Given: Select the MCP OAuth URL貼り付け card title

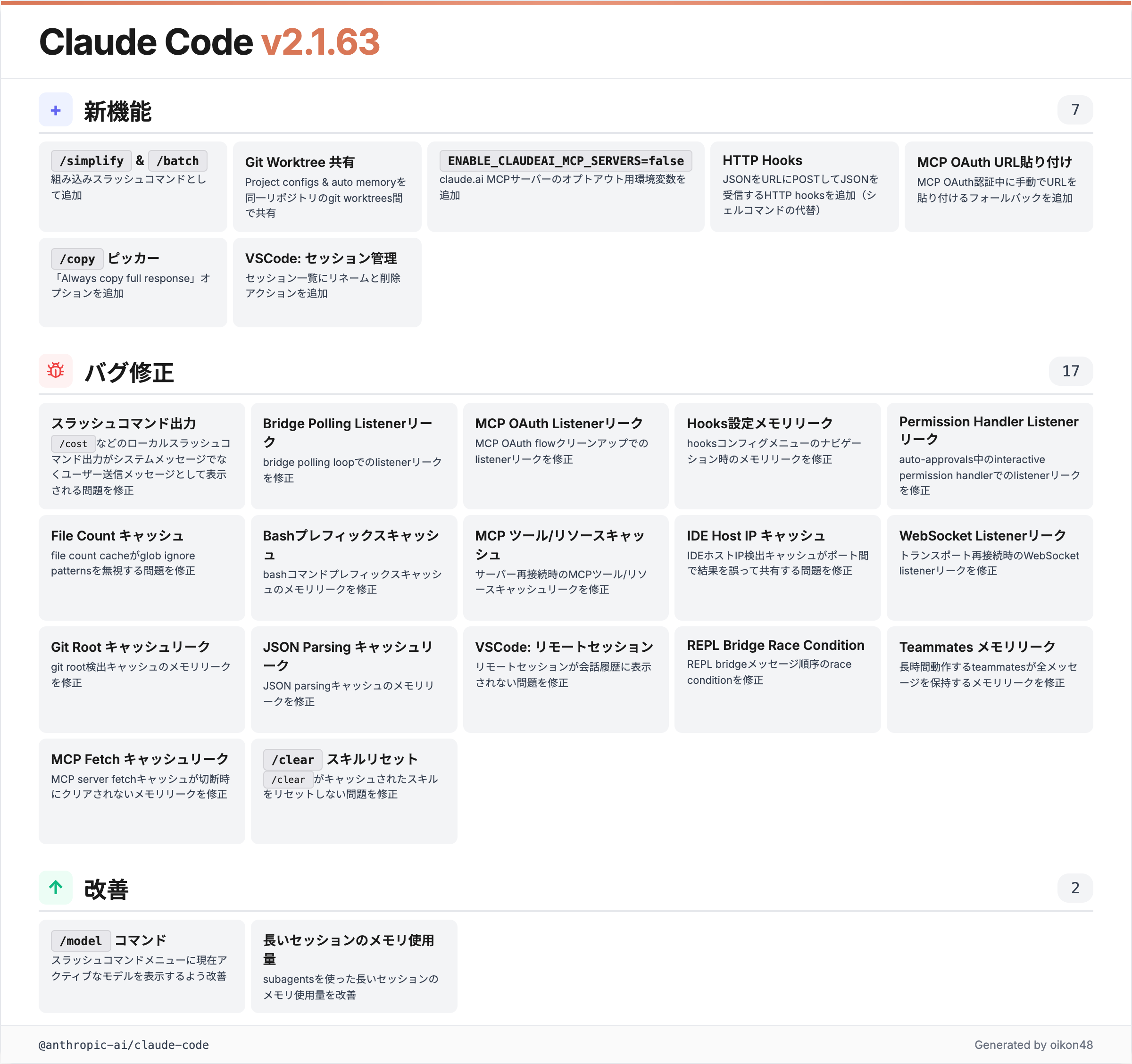Looking at the screenshot, I should pyautogui.click(x=994, y=162).
